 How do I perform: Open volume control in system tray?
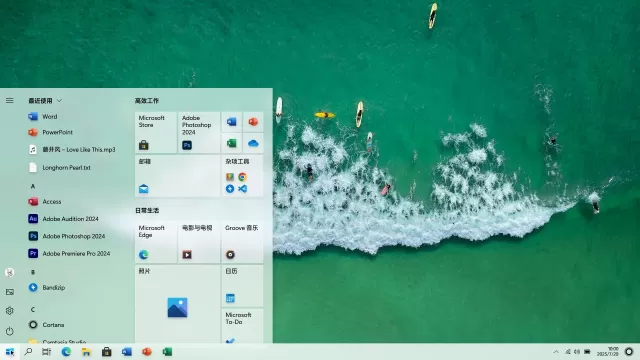(x=577, y=352)
